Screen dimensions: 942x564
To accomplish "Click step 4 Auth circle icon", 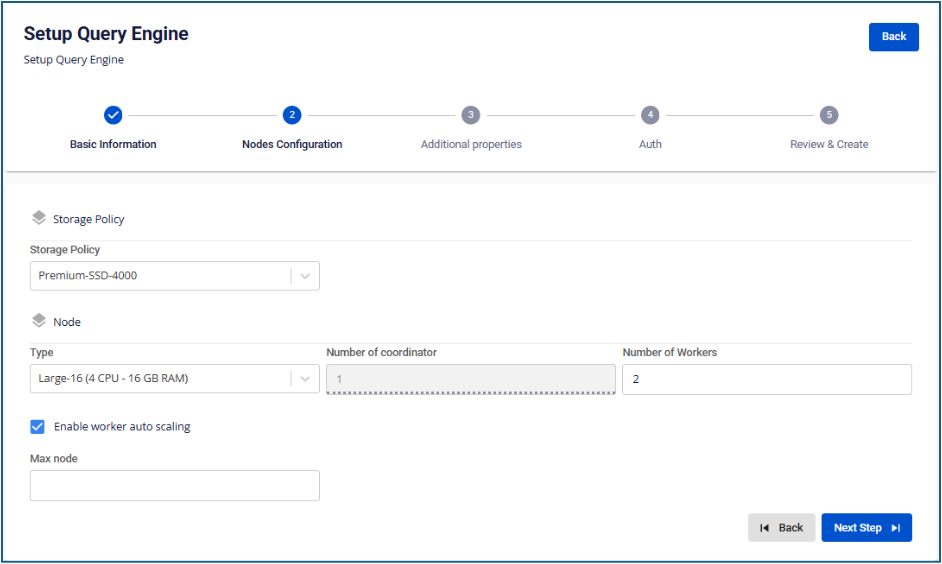I will pos(650,115).
